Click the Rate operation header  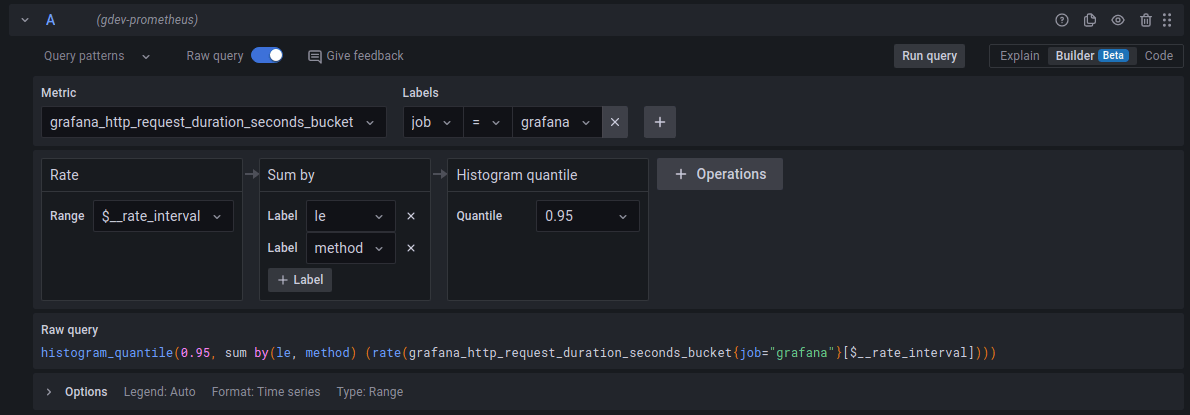(142, 175)
